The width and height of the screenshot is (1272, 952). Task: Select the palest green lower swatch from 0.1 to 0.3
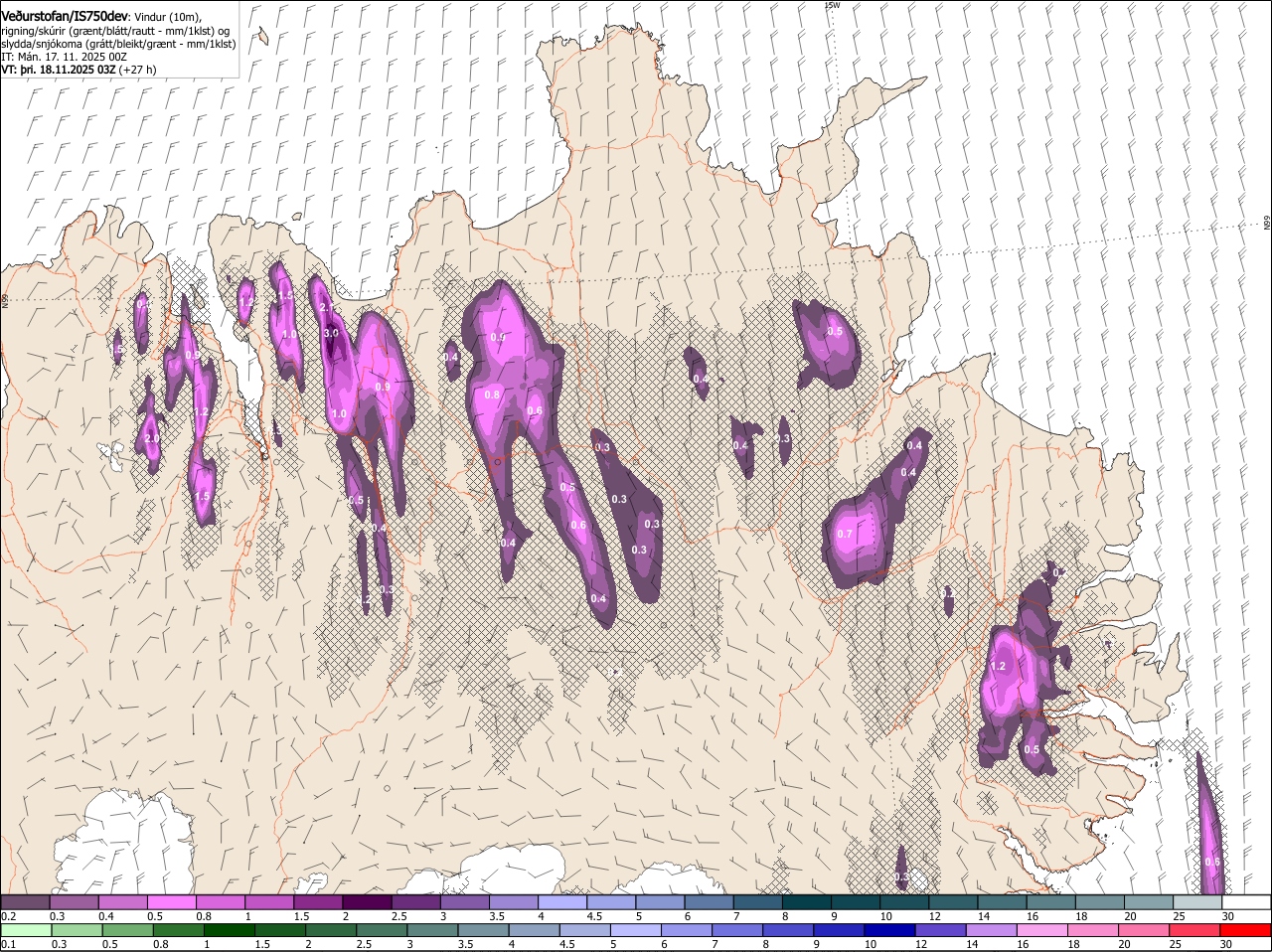[x=27, y=930]
